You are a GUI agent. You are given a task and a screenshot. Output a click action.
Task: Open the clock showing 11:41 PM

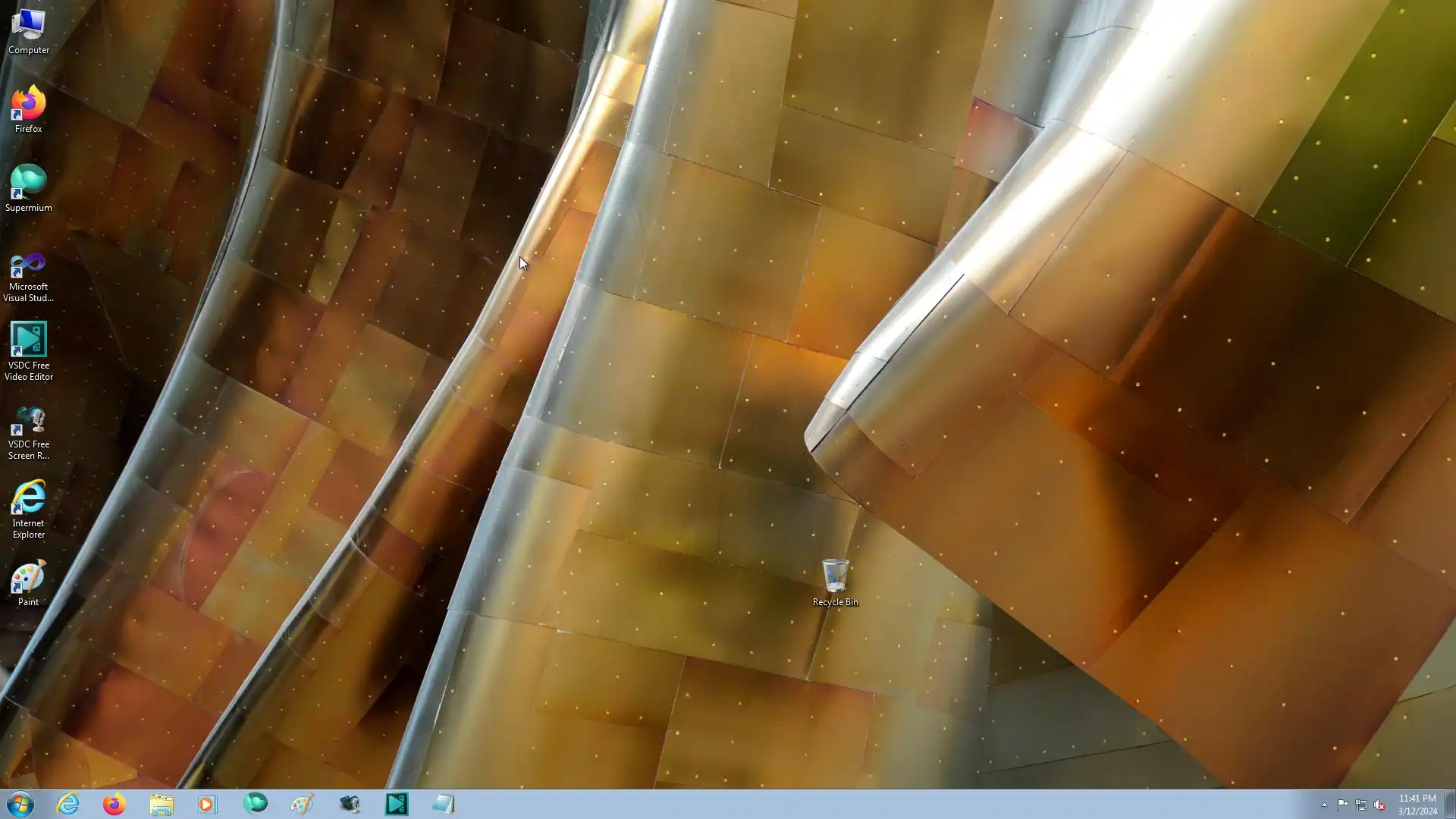coord(1417,804)
